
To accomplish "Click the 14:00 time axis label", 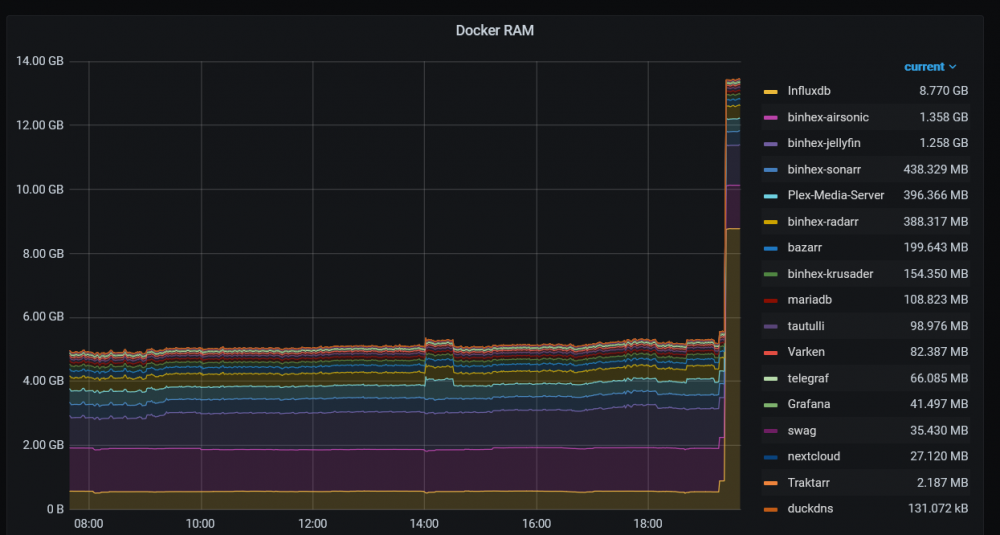I will (x=424, y=524).
